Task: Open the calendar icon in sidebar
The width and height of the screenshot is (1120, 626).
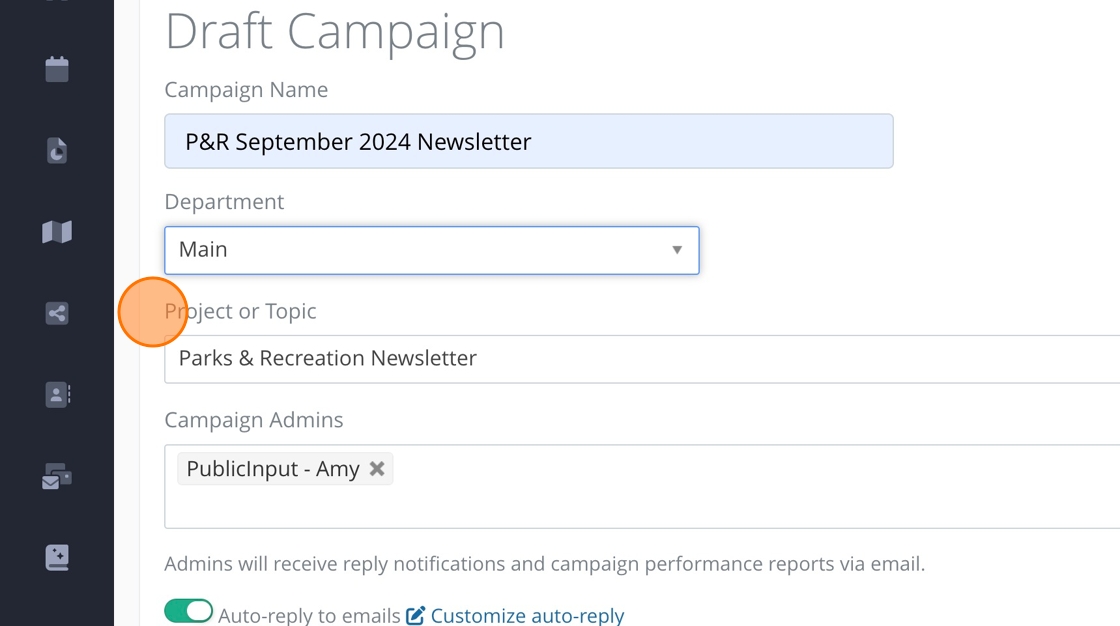Action: click(57, 70)
